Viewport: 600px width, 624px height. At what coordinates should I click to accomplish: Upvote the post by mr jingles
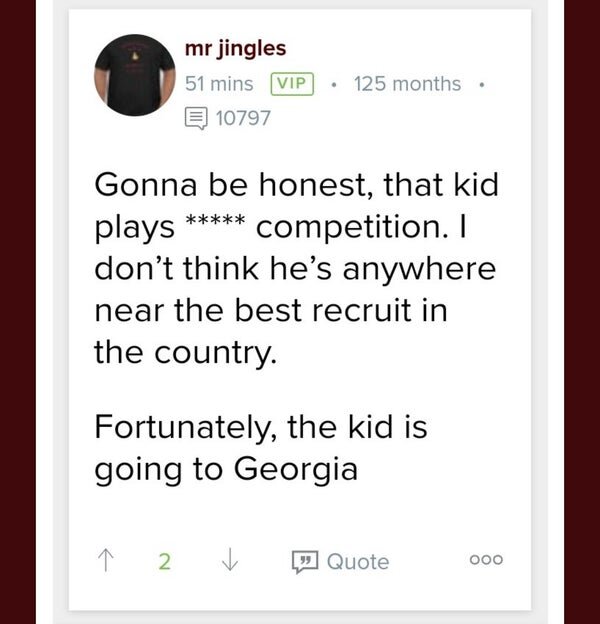[x=108, y=561]
